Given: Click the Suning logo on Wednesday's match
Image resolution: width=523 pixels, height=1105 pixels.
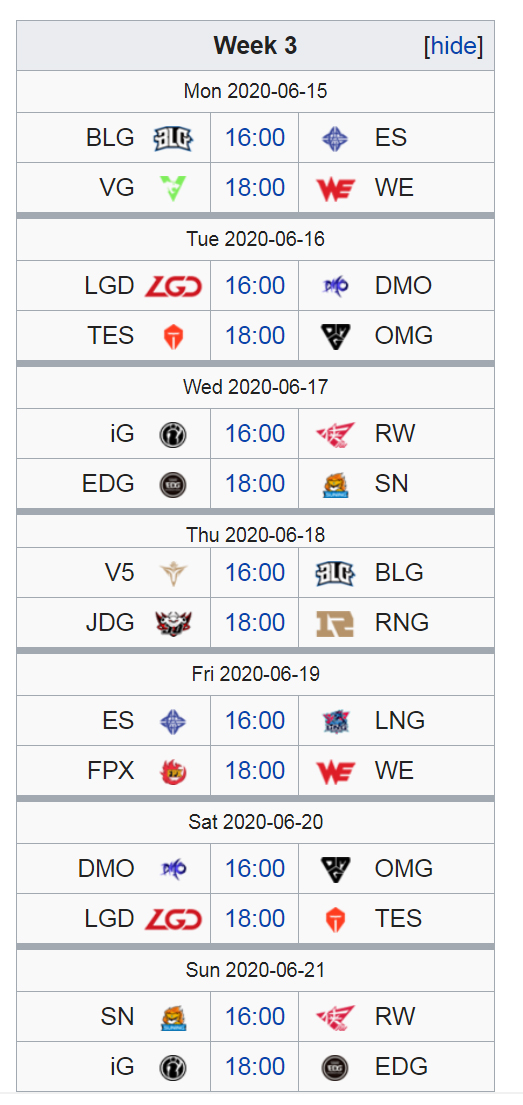Looking at the screenshot, I should [335, 484].
